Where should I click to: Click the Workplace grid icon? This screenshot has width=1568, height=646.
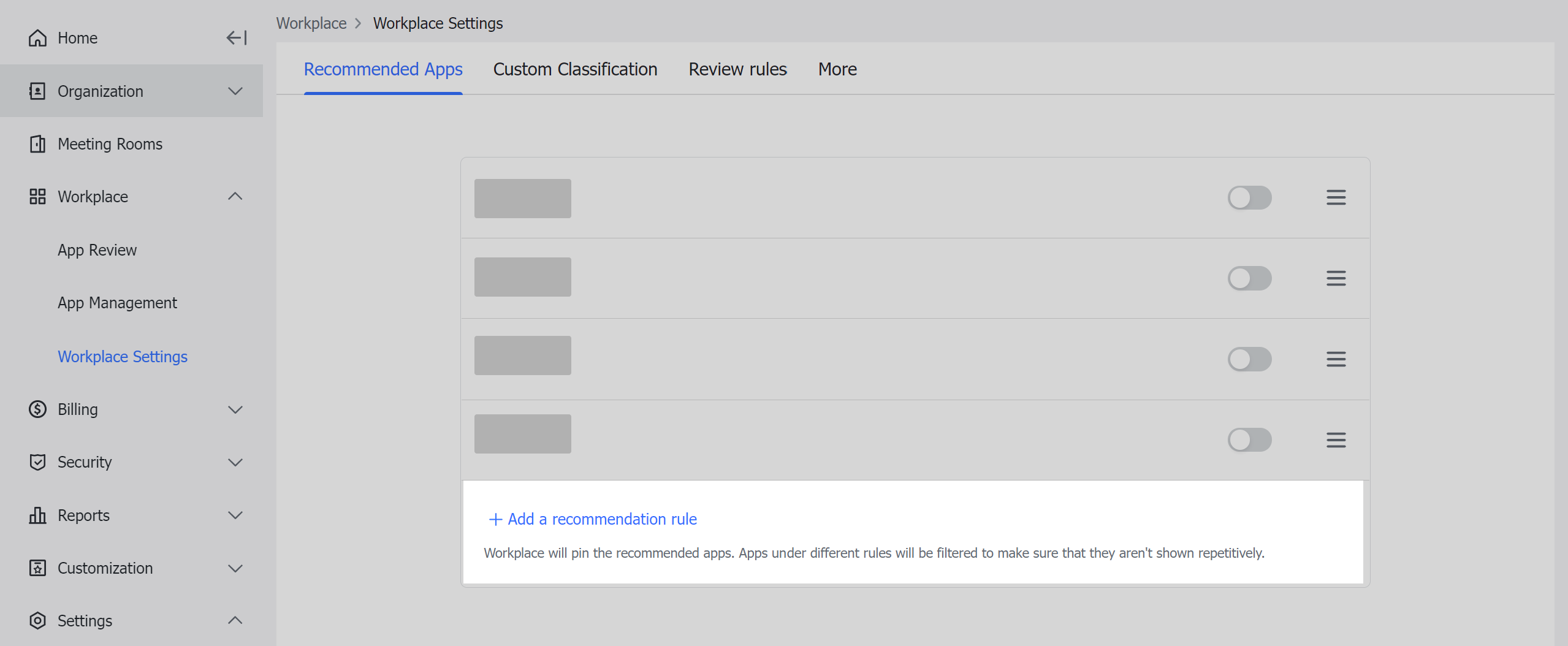37,196
